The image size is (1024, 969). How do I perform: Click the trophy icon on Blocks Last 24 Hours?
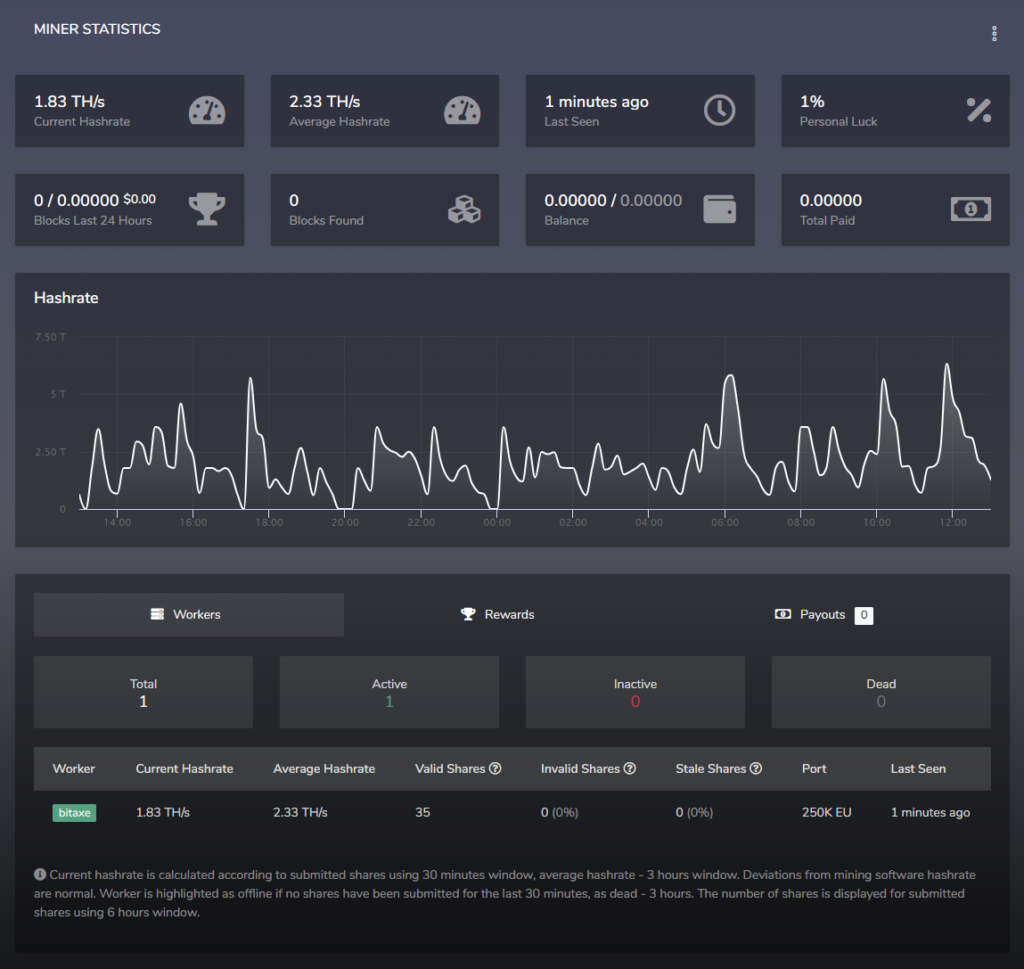(207, 209)
